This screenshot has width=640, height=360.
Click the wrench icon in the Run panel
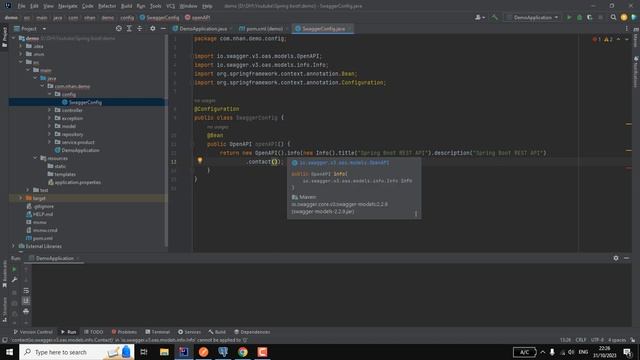[x=14, y=280]
